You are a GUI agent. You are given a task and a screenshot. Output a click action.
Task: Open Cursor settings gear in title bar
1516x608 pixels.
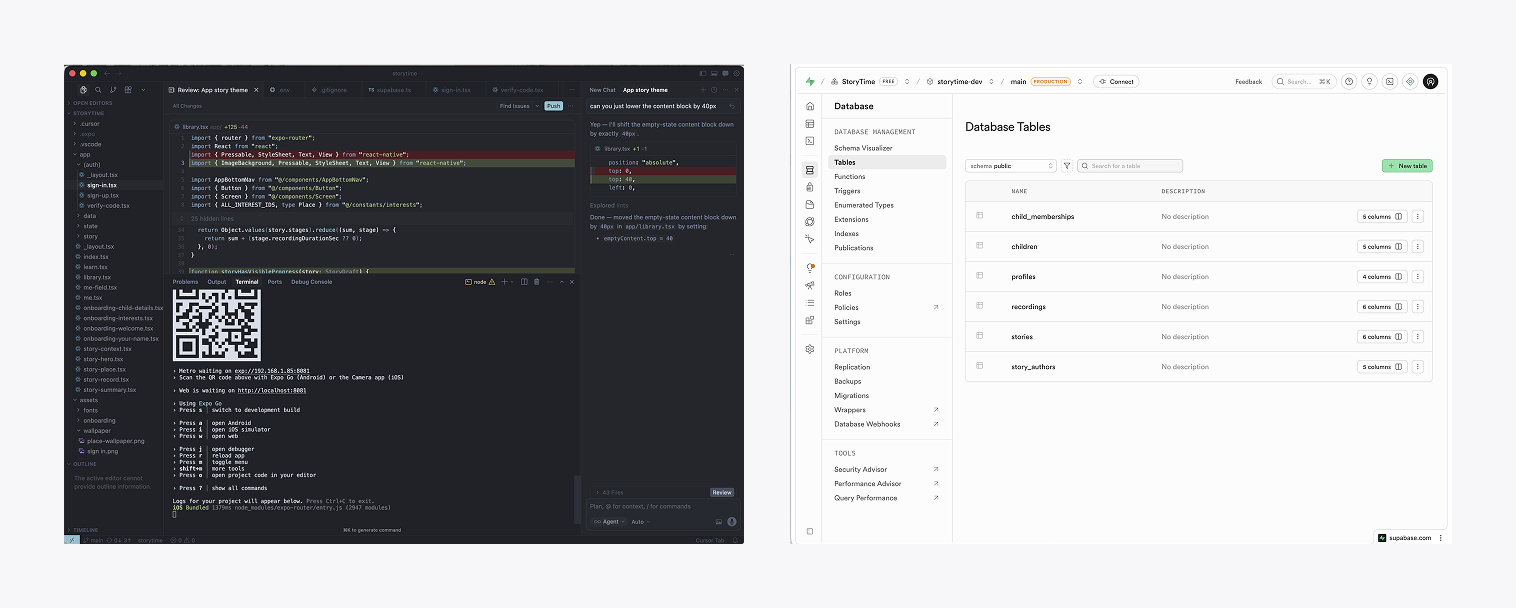pyautogui.click(x=736, y=73)
